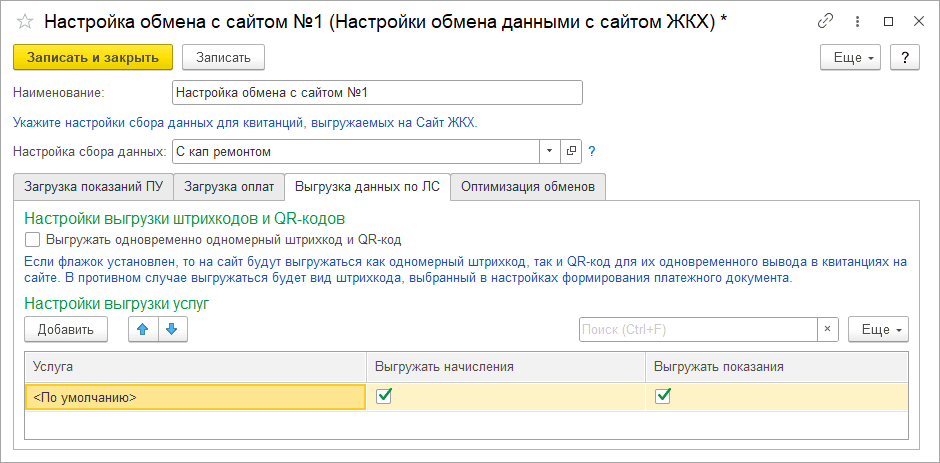Click the favorites star icon in title
This screenshot has width=940, height=463.
tap(25, 21)
